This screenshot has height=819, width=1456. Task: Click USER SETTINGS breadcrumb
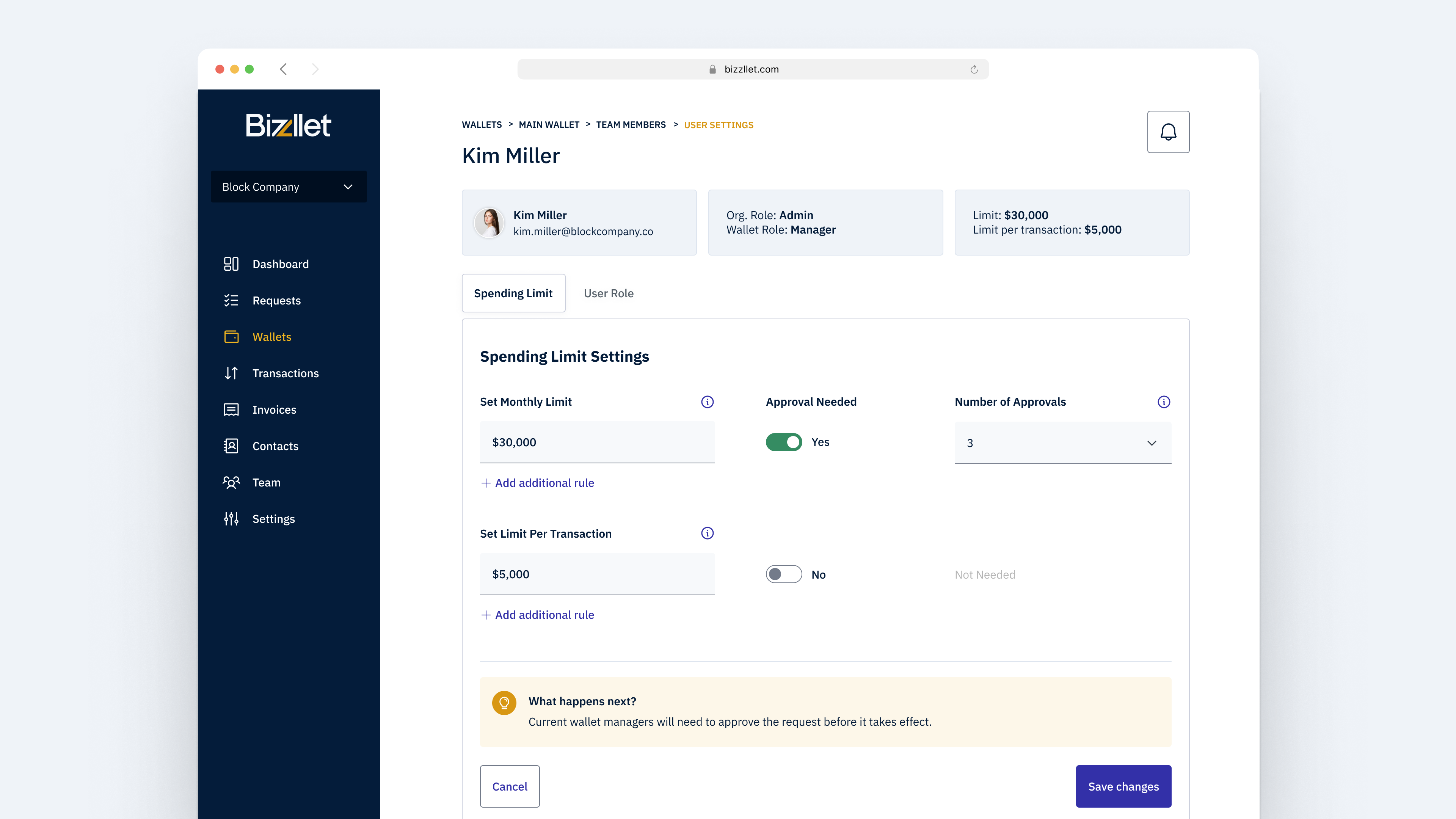(x=719, y=125)
